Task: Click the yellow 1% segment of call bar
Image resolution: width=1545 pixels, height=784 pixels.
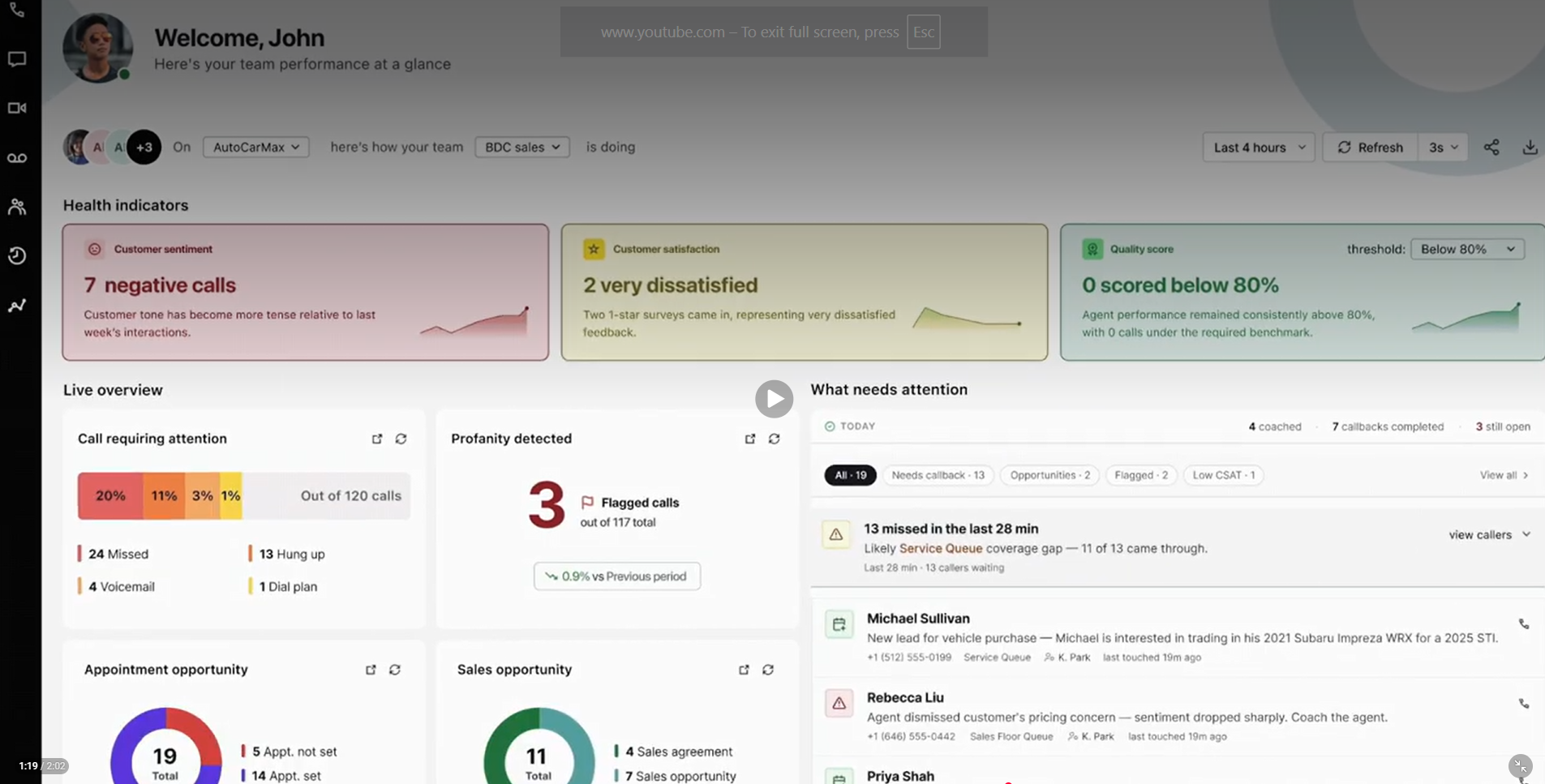Action: point(231,495)
